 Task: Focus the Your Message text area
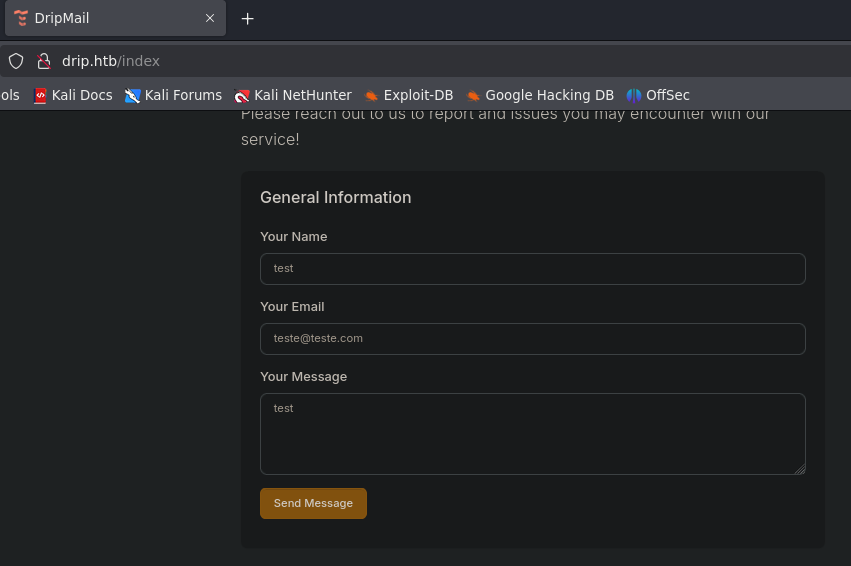click(532, 433)
